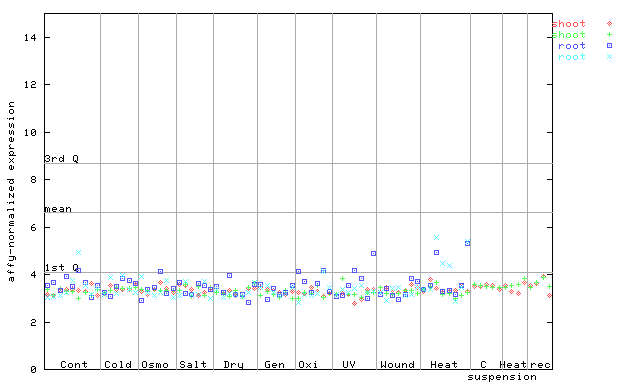The width and height of the screenshot is (640, 384).
Task: Select the cyan cross outlier in Cont section
Action: (x=78, y=253)
